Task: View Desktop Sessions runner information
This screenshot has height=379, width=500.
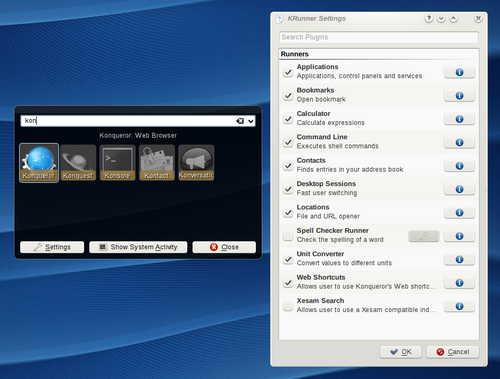Action: [x=459, y=189]
